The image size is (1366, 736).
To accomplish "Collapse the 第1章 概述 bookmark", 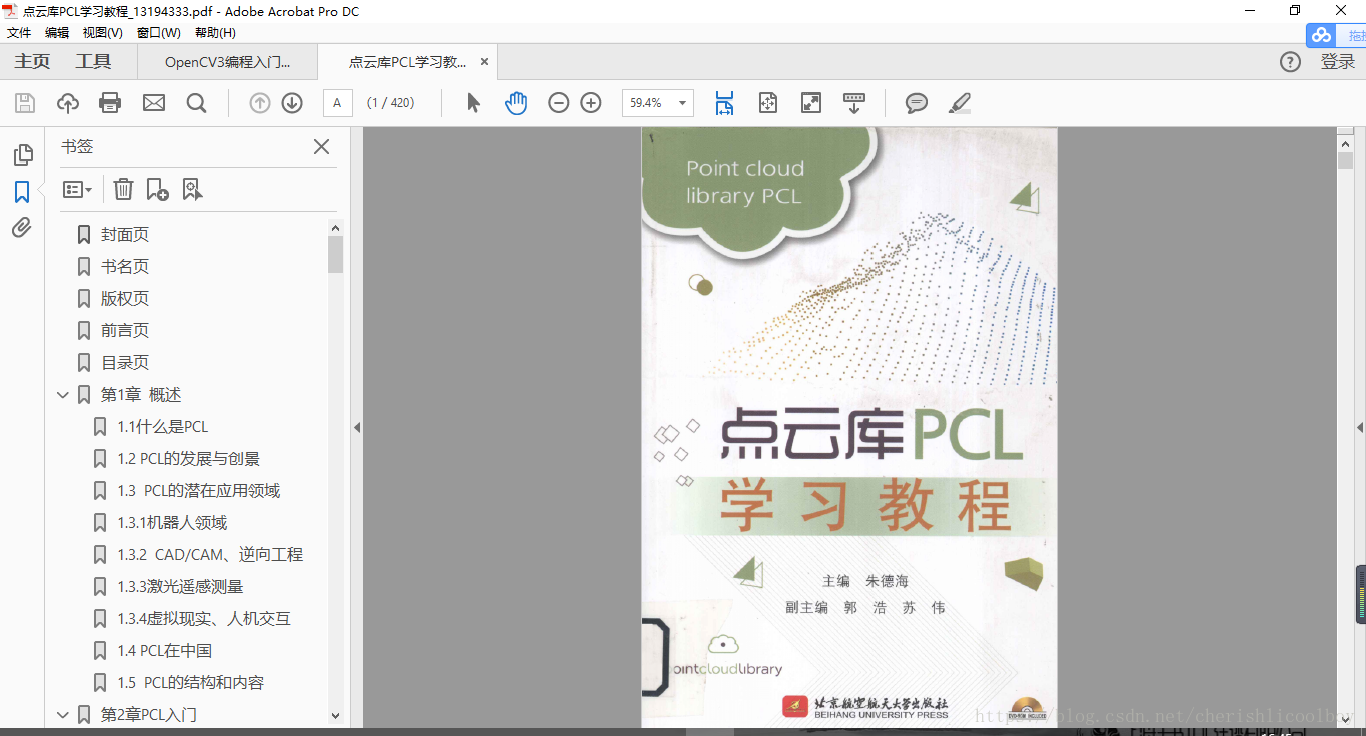I will (x=63, y=395).
